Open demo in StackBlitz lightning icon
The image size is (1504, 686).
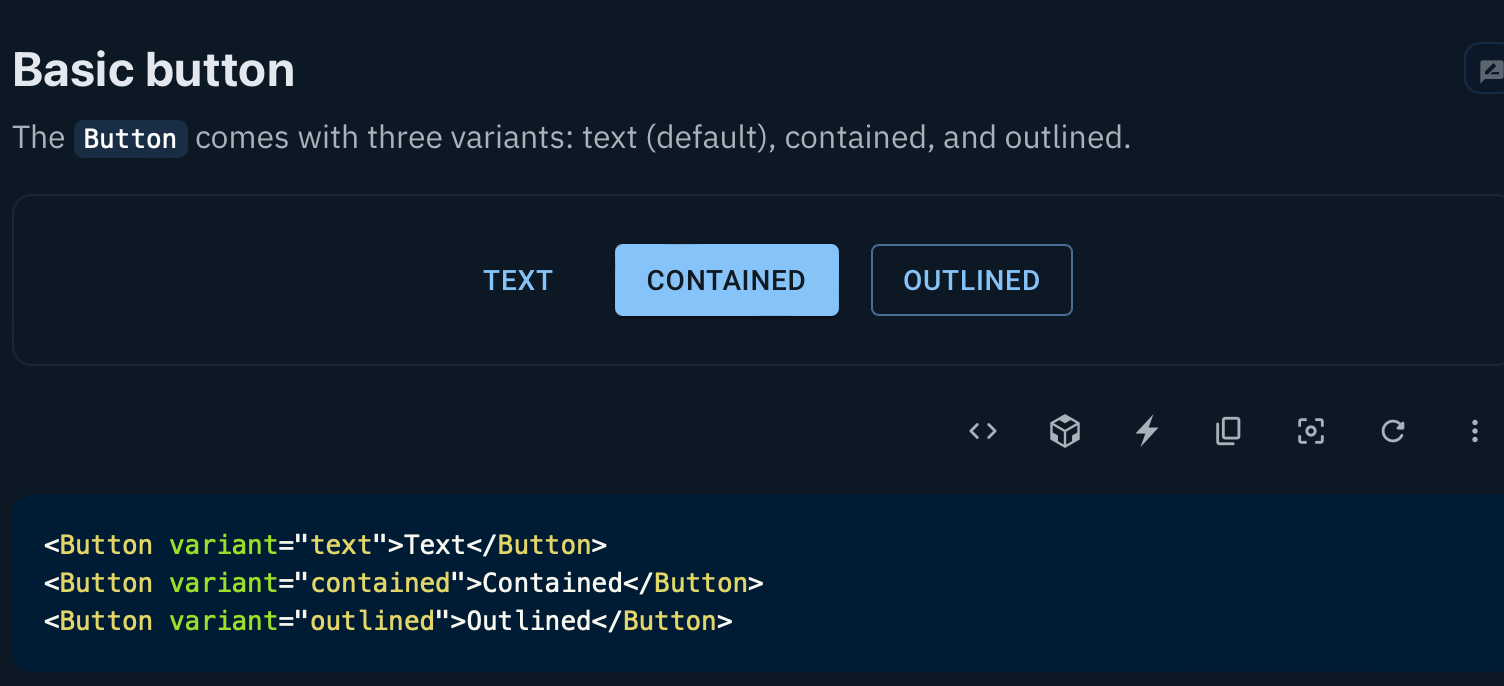coord(1147,431)
